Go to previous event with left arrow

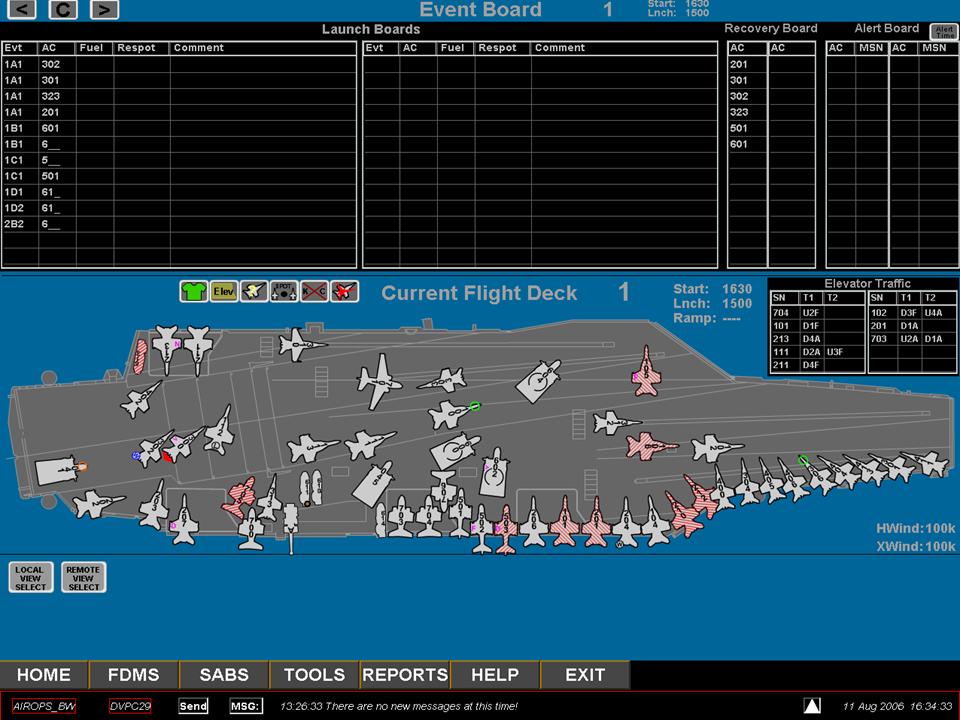pyautogui.click(x=25, y=10)
